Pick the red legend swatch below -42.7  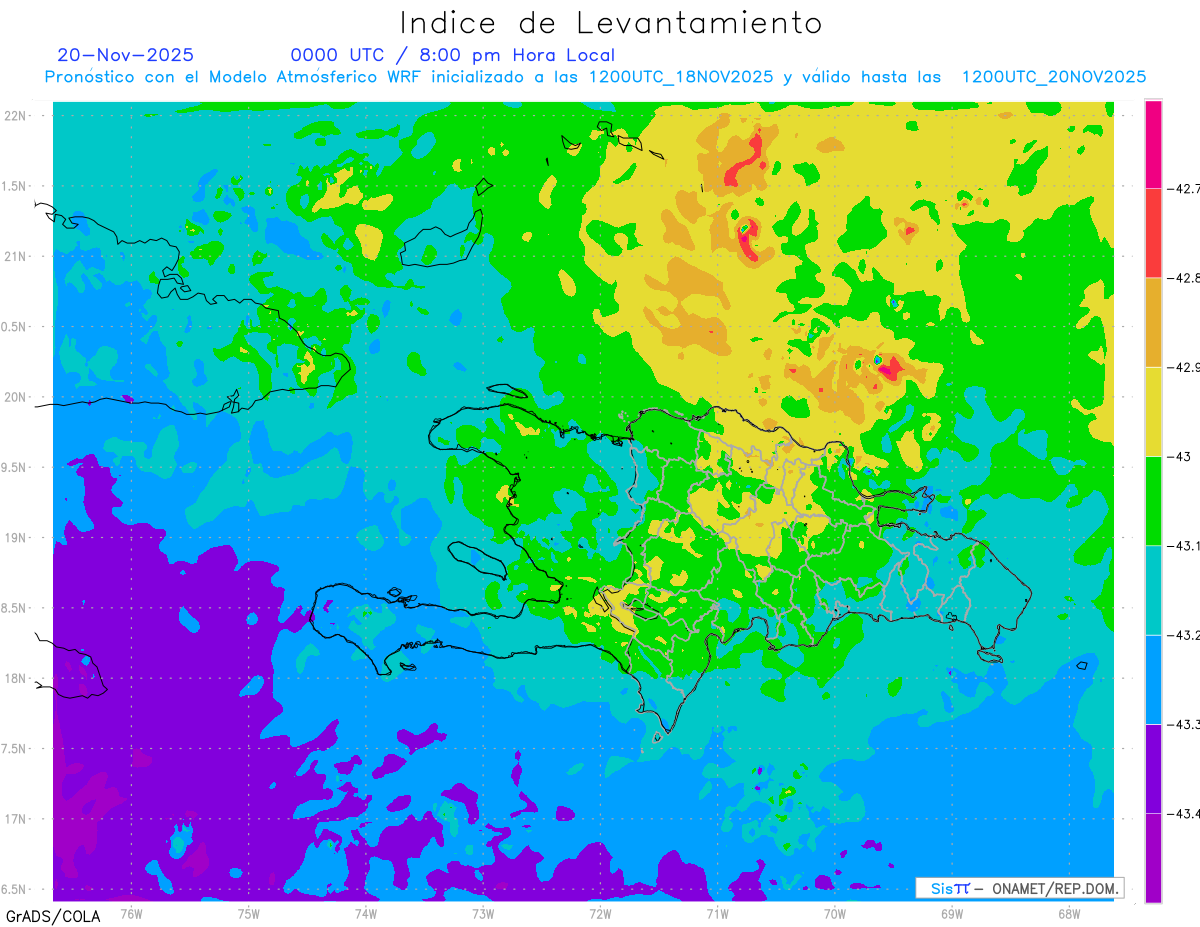(x=1153, y=233)
